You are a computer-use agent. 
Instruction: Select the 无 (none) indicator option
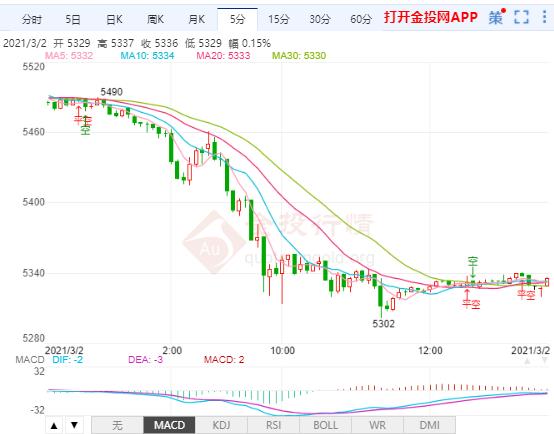point(117,425)
